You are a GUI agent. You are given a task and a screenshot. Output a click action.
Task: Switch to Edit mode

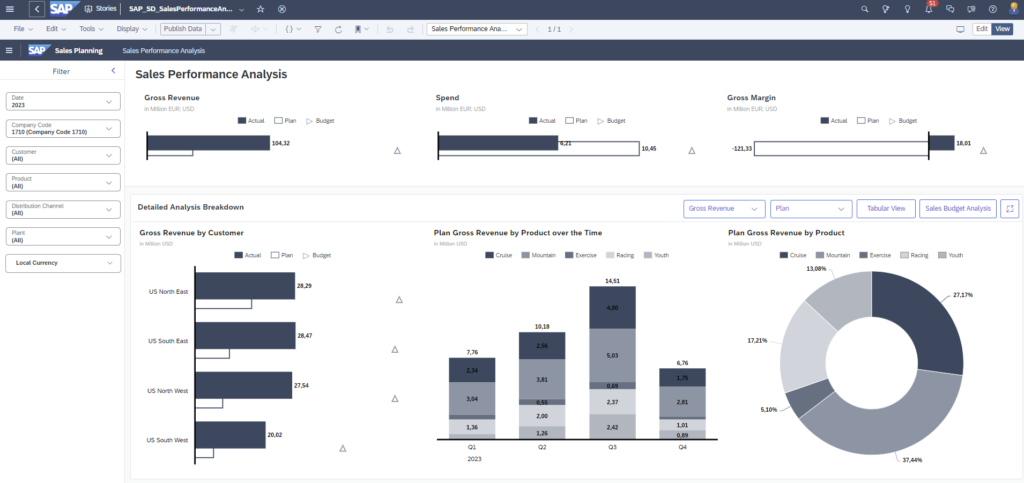pyautogui.click(x=981, y=29)
